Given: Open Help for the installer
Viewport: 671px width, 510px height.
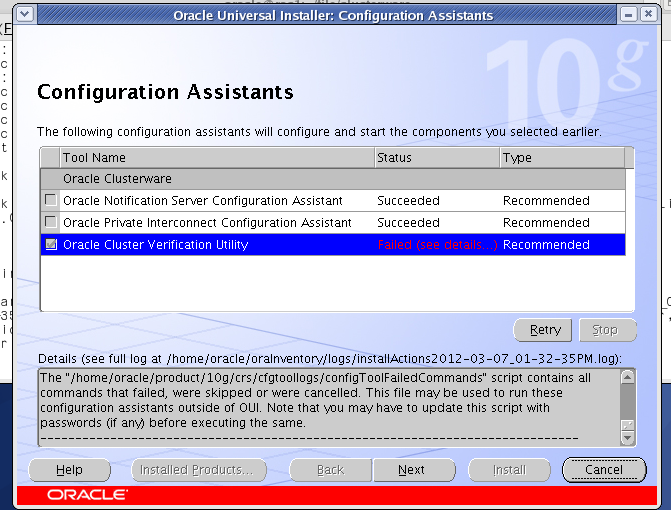Looking at the screenshot, I should point(69,470).
